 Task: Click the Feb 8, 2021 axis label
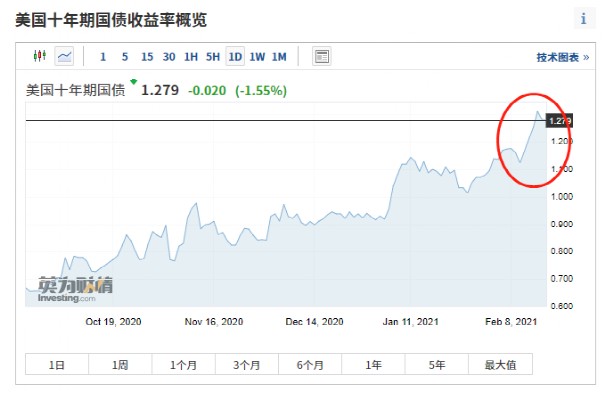pos(511,321)
